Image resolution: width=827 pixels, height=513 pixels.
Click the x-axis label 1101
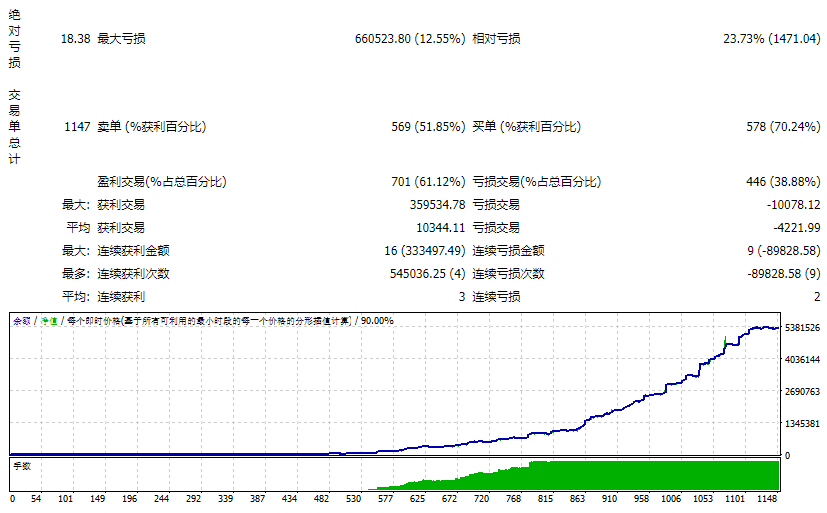point(735,499)
